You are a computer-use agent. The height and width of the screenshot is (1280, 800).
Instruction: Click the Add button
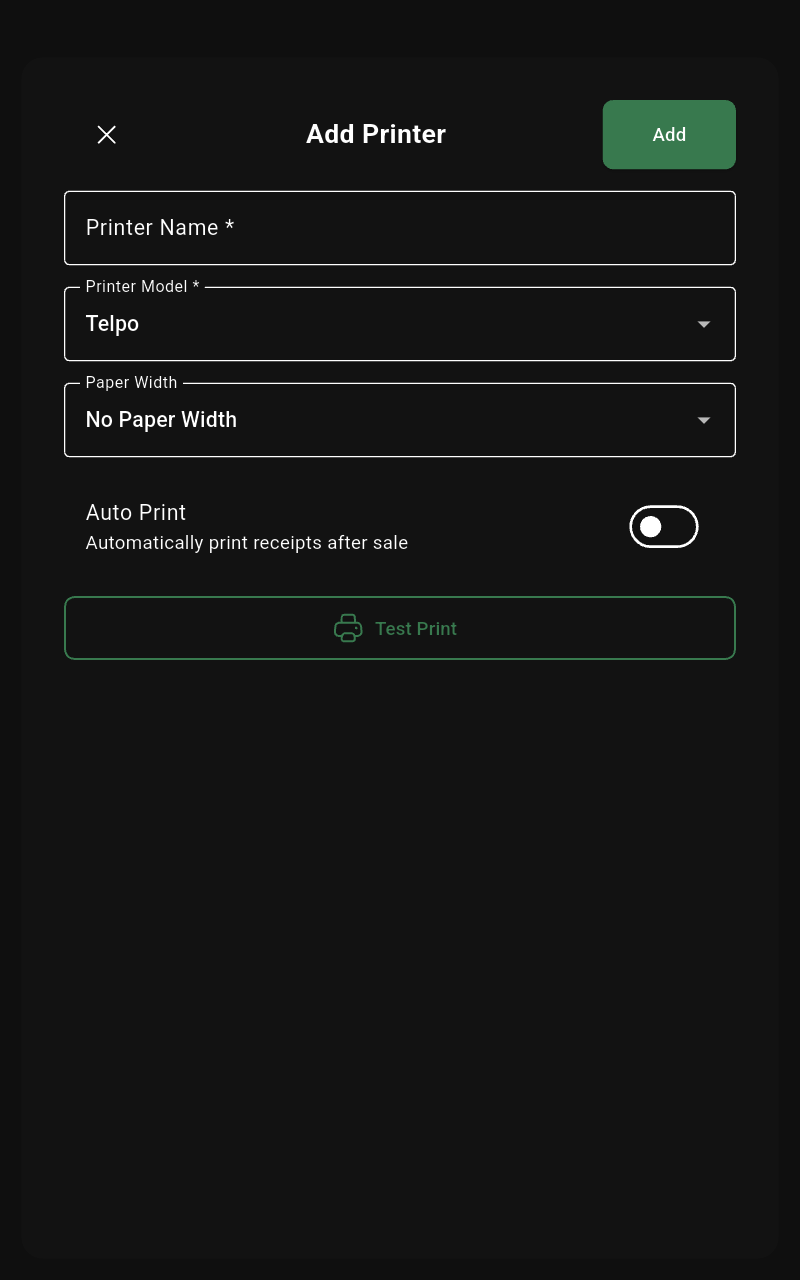(x=669, y=134)
